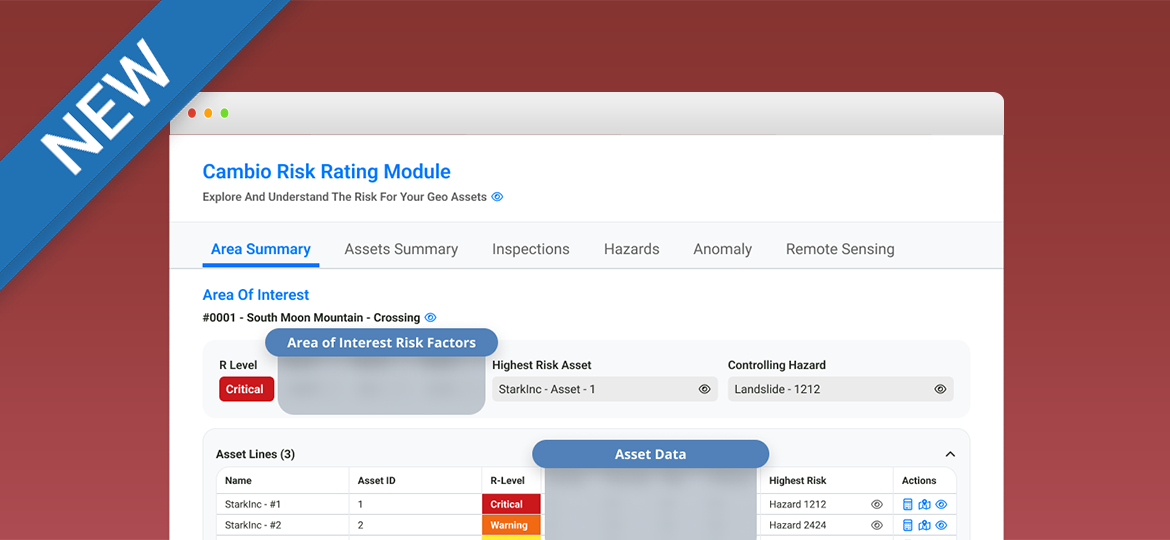Click the Name column header
The height and width of the screenshot is (540, 1170).
[x=239, y=481]
